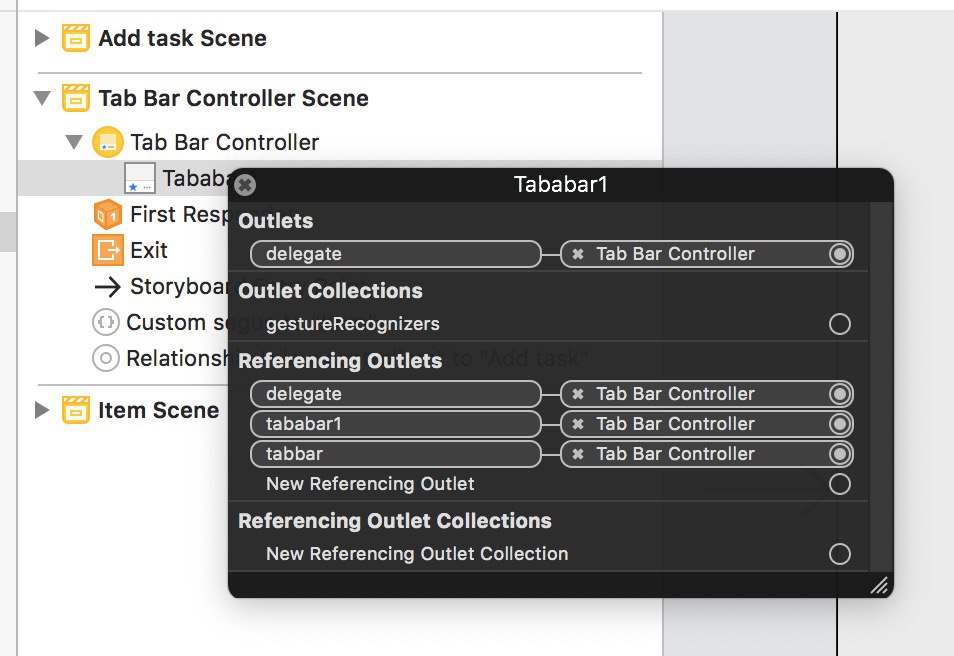Click the yellow Tab Bar Controller icon
The width and height of the screenshot is (954, 656).
[x=108, y=142]
